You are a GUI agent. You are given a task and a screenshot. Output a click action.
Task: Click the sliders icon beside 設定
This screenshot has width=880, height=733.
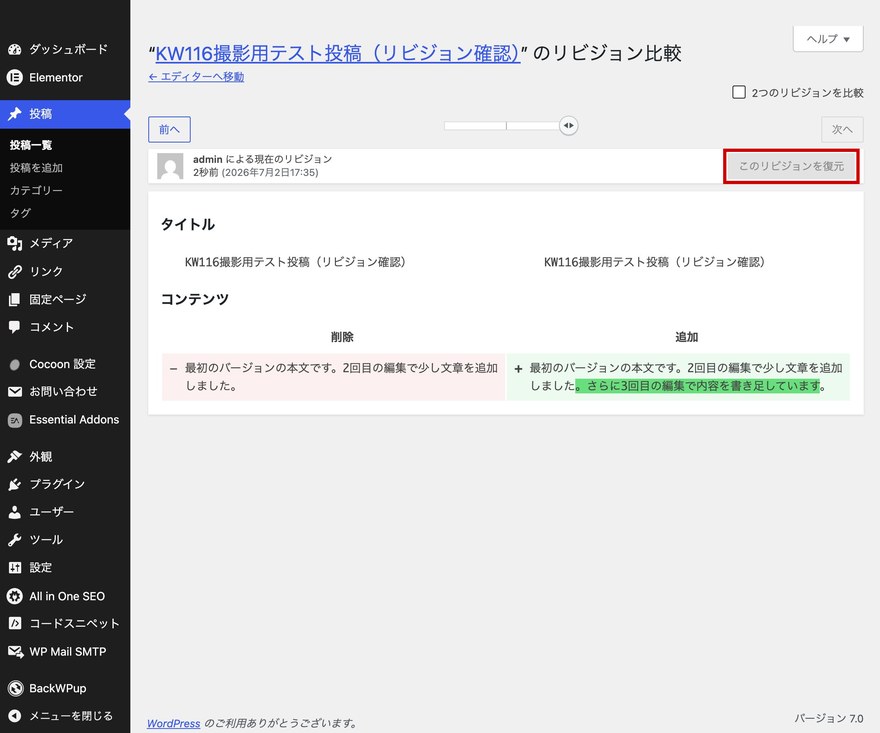click(x=15, y=567)
